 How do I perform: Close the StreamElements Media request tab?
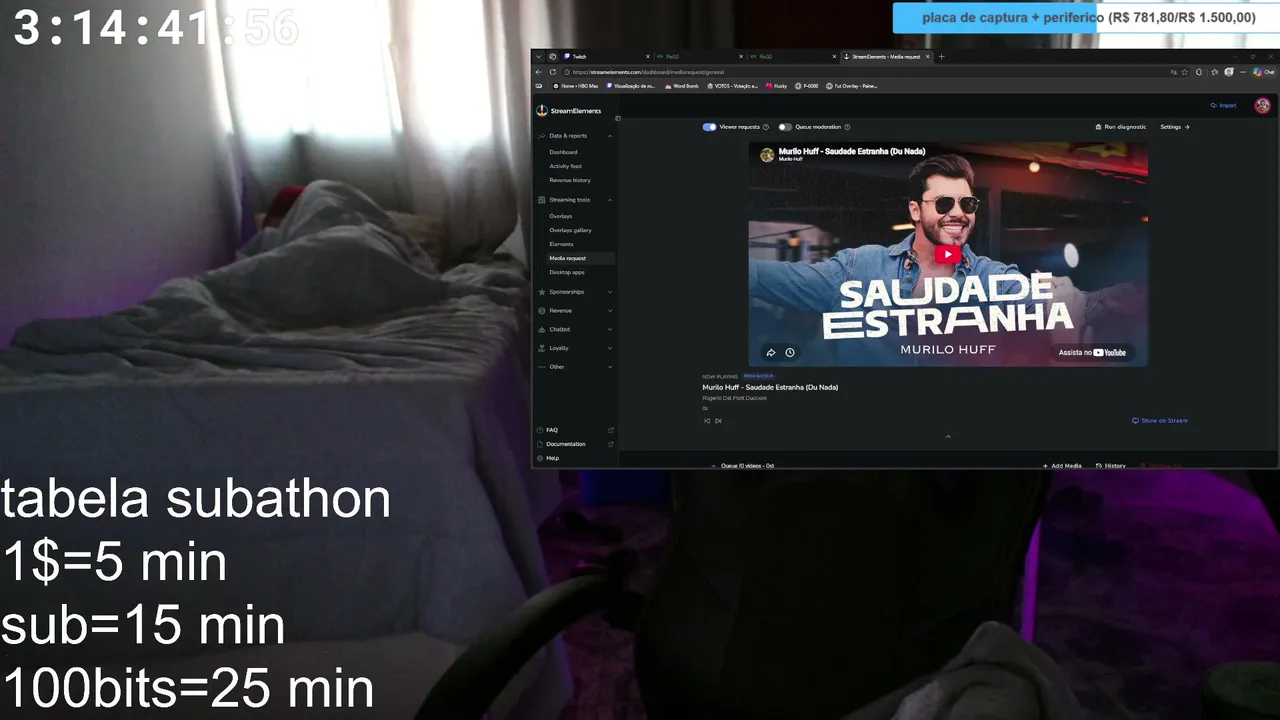[x=928, y=57]
